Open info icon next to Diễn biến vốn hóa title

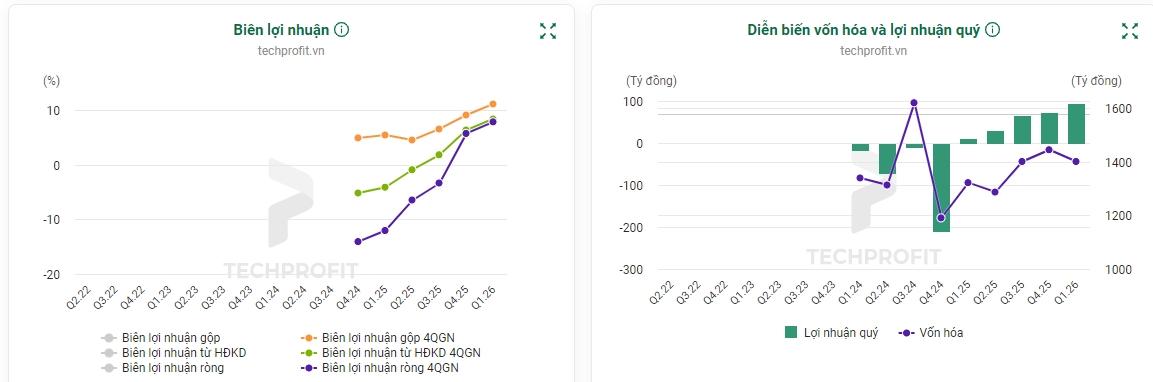(993, 29)
